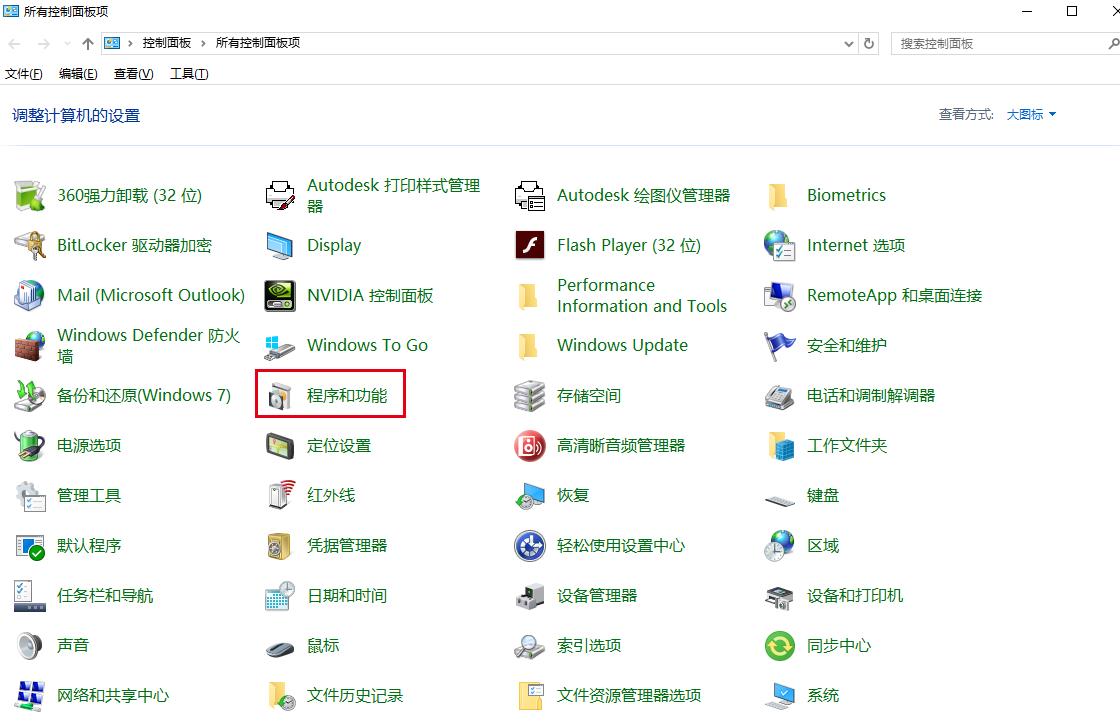Image resolution: width=1120 pixels, height=725 pixels.
Task: Open Performance Information and Tools link
Action: click(642, 295)
